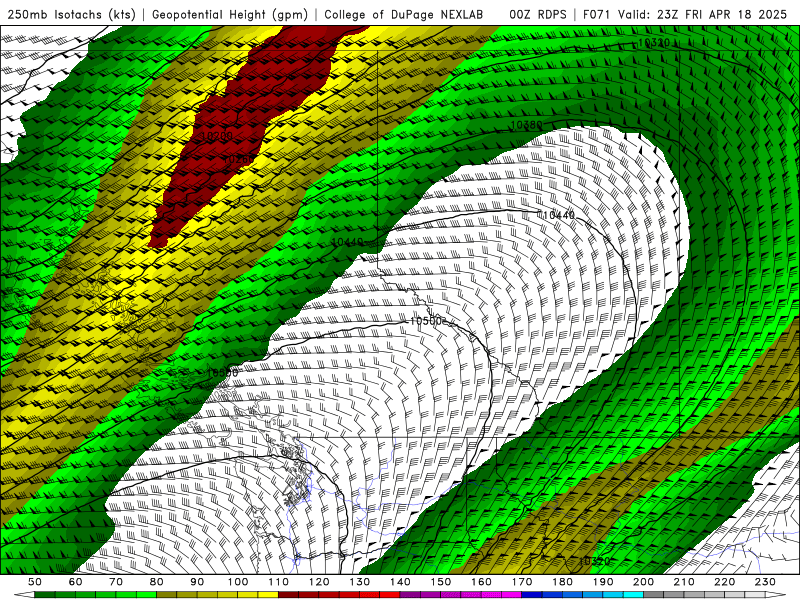Click the 10200 contour label in the red jet core
Image resolution: width=800 pixels, height=600 pixels.
pos(217,136)
